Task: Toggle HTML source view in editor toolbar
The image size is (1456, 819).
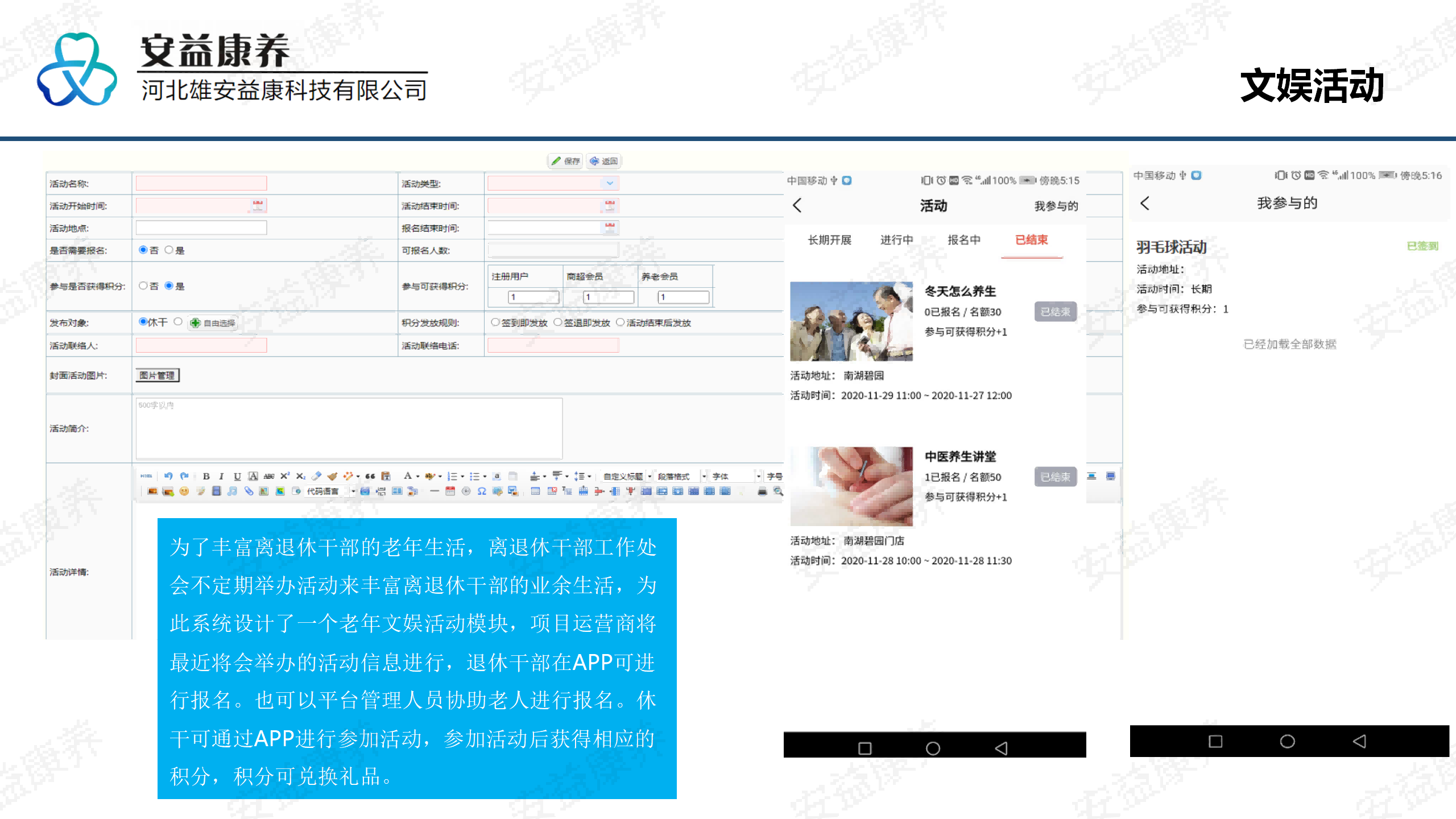Action: [x=146, y=476]
